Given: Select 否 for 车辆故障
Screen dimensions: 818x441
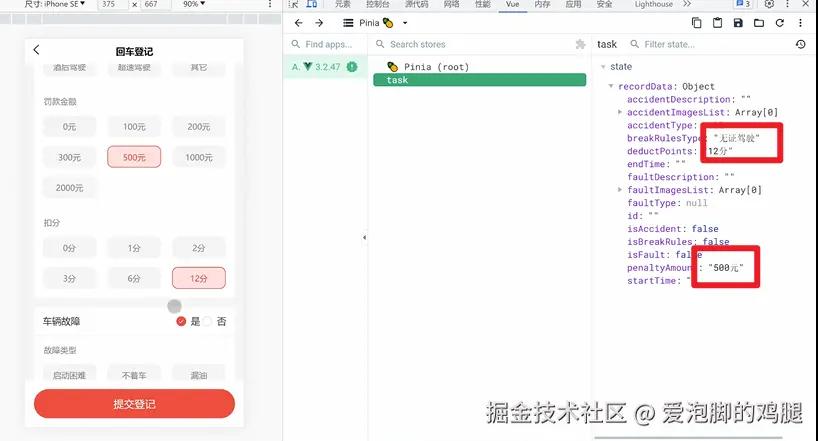Looking at the screenshot, I should 208,321.
